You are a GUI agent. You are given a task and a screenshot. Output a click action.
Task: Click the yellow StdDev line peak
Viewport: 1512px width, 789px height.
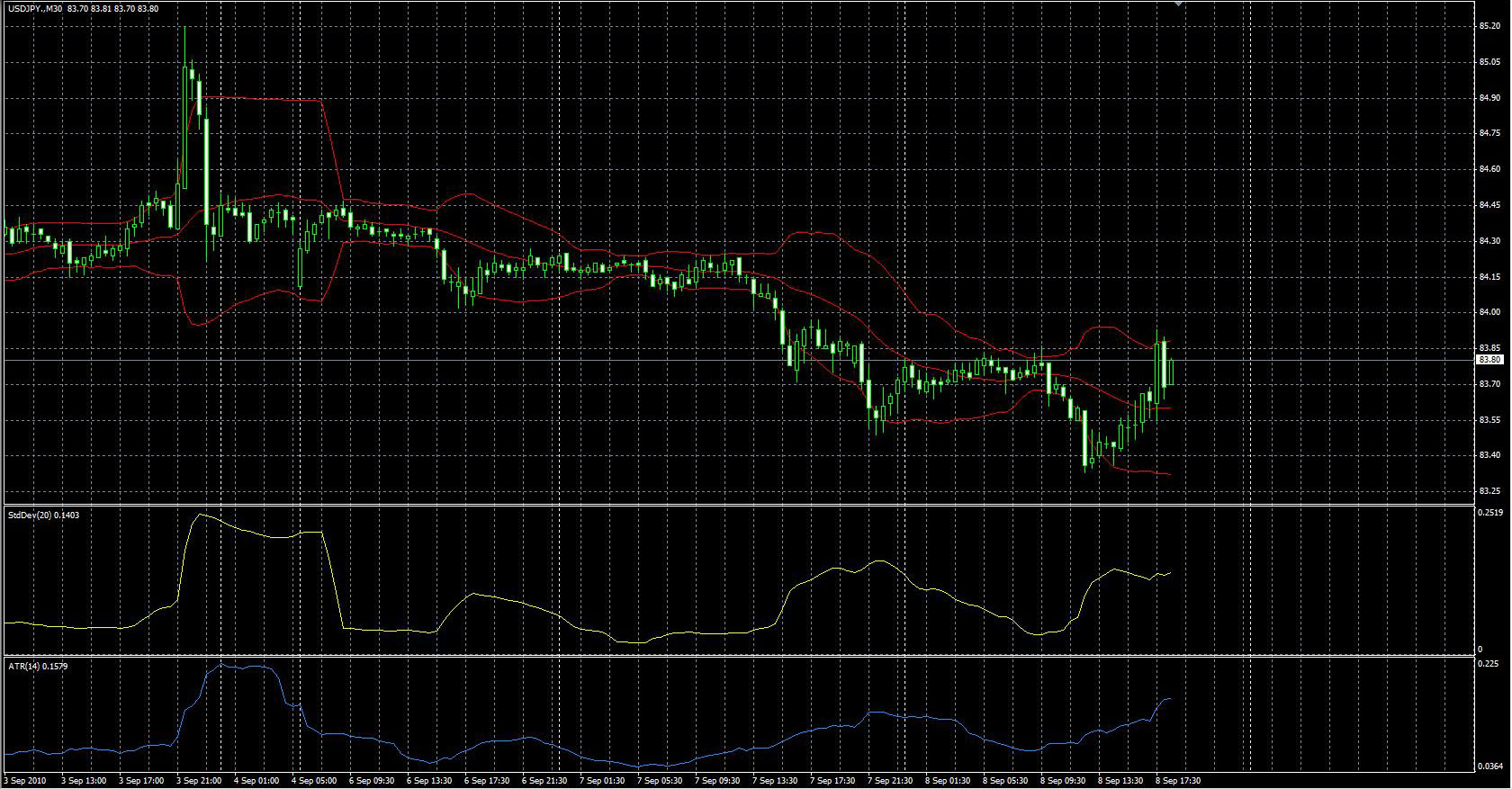click(201, 516)
